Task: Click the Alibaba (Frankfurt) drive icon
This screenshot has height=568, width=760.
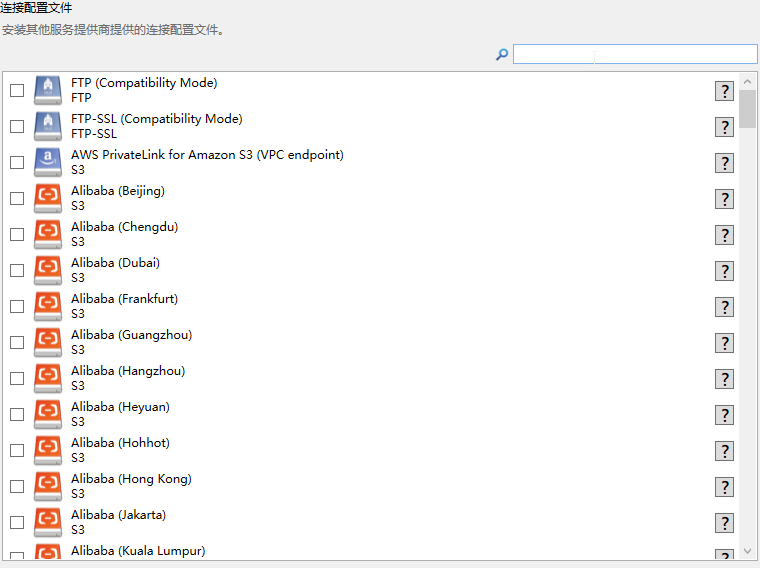Action: 48,306
